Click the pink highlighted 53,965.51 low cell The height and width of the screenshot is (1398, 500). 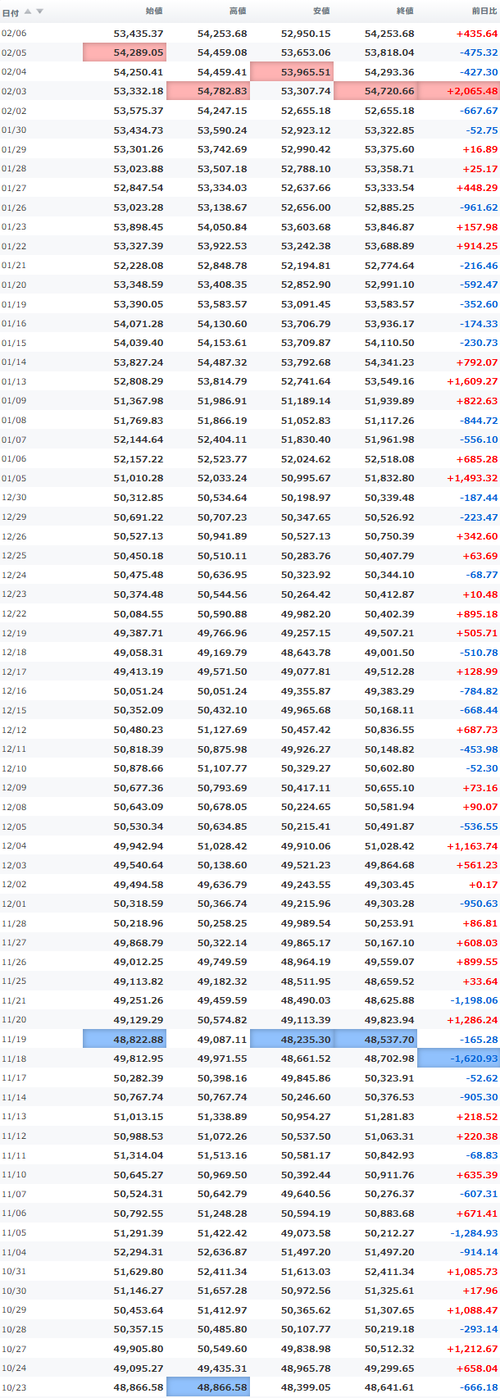(x=291, y=72)
